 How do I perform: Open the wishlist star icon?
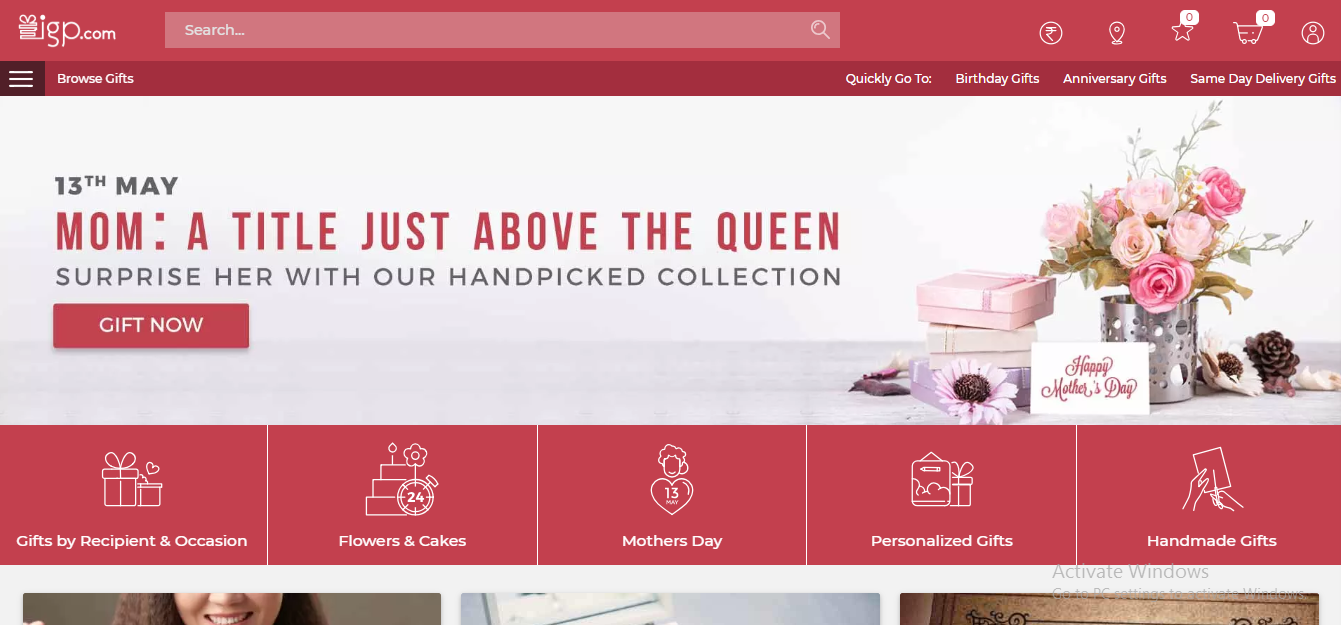[x=1183, y=32]
